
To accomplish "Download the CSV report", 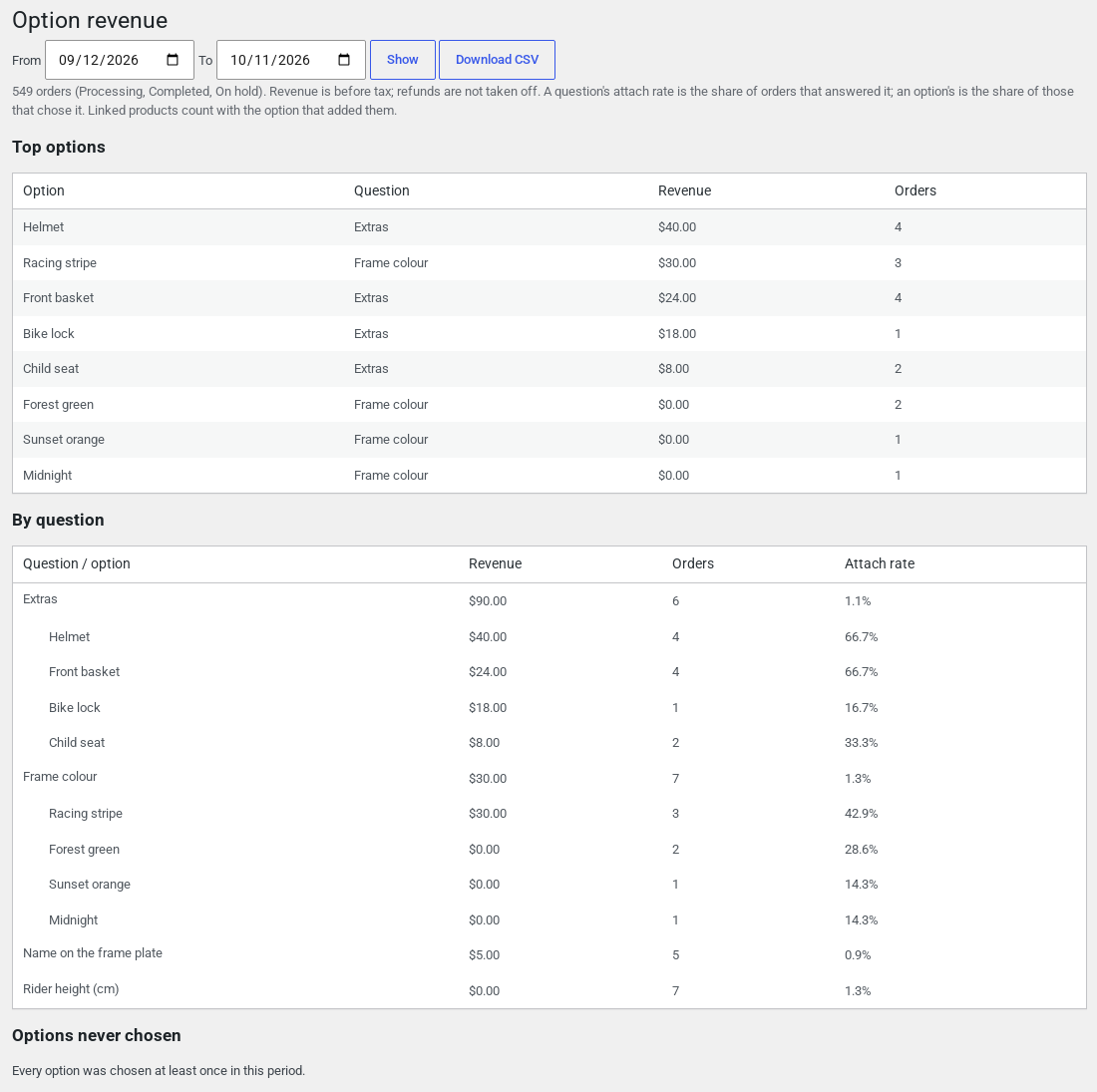I will point(498,60).
